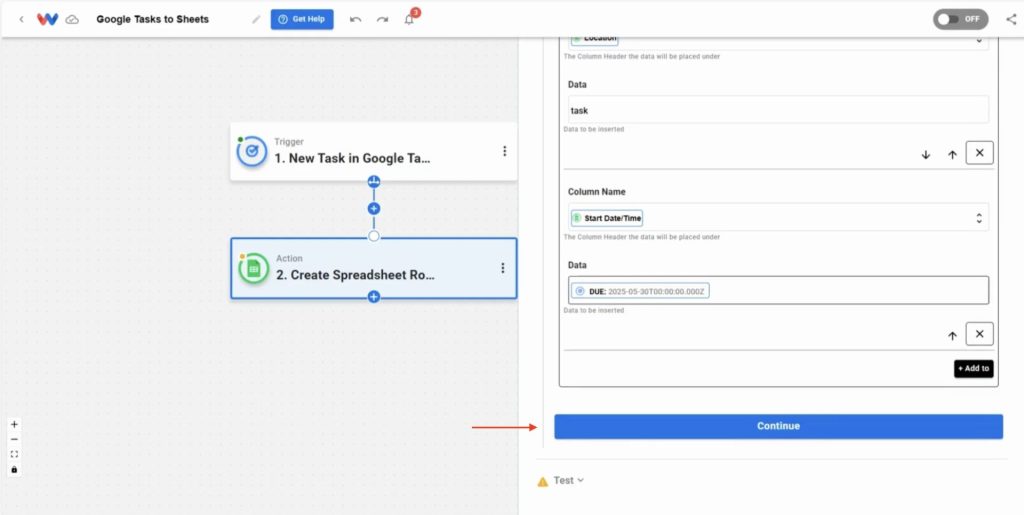
Task: Undo the last change
Action: (355, 20)
